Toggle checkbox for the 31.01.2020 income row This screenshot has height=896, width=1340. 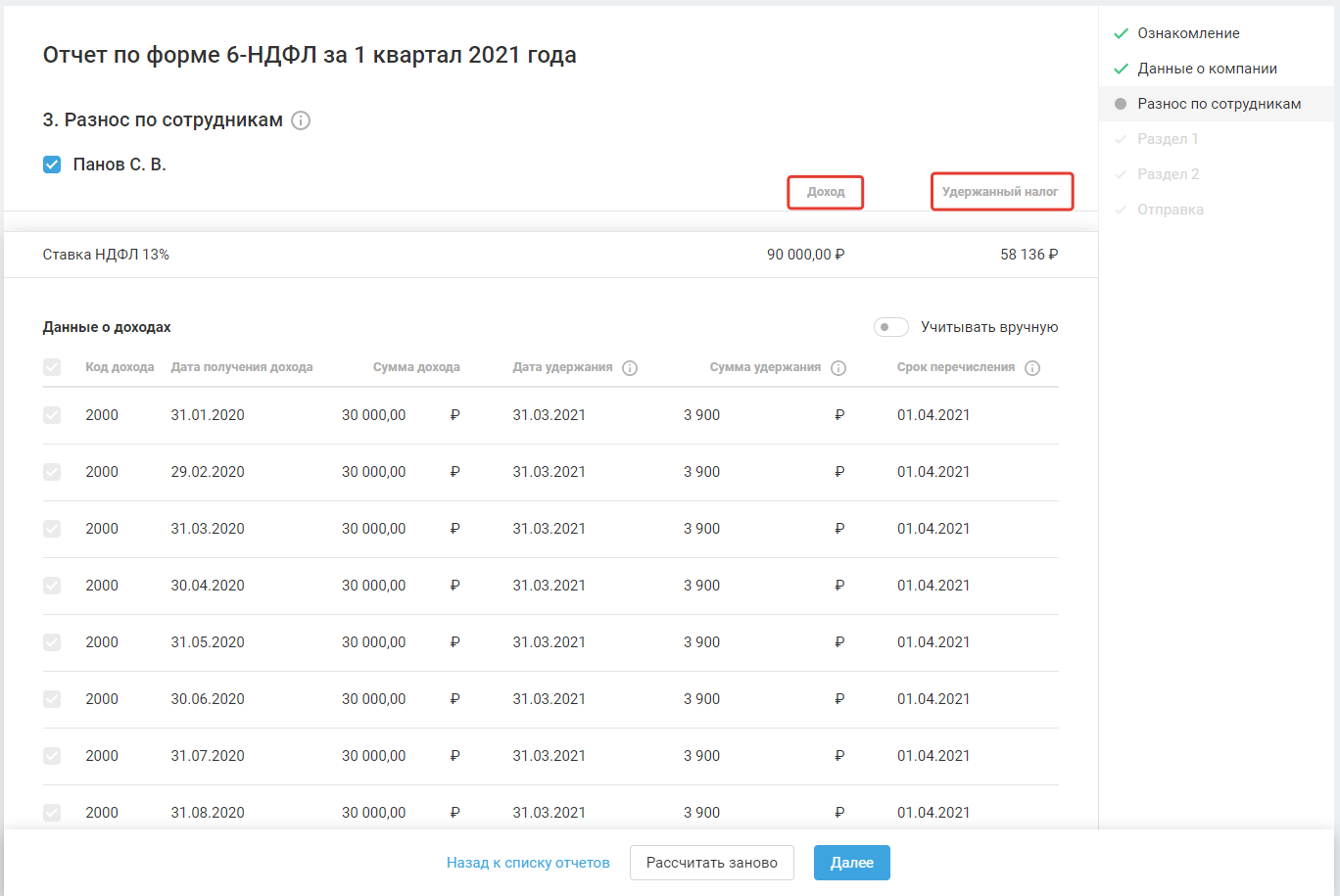click(52, 415)
